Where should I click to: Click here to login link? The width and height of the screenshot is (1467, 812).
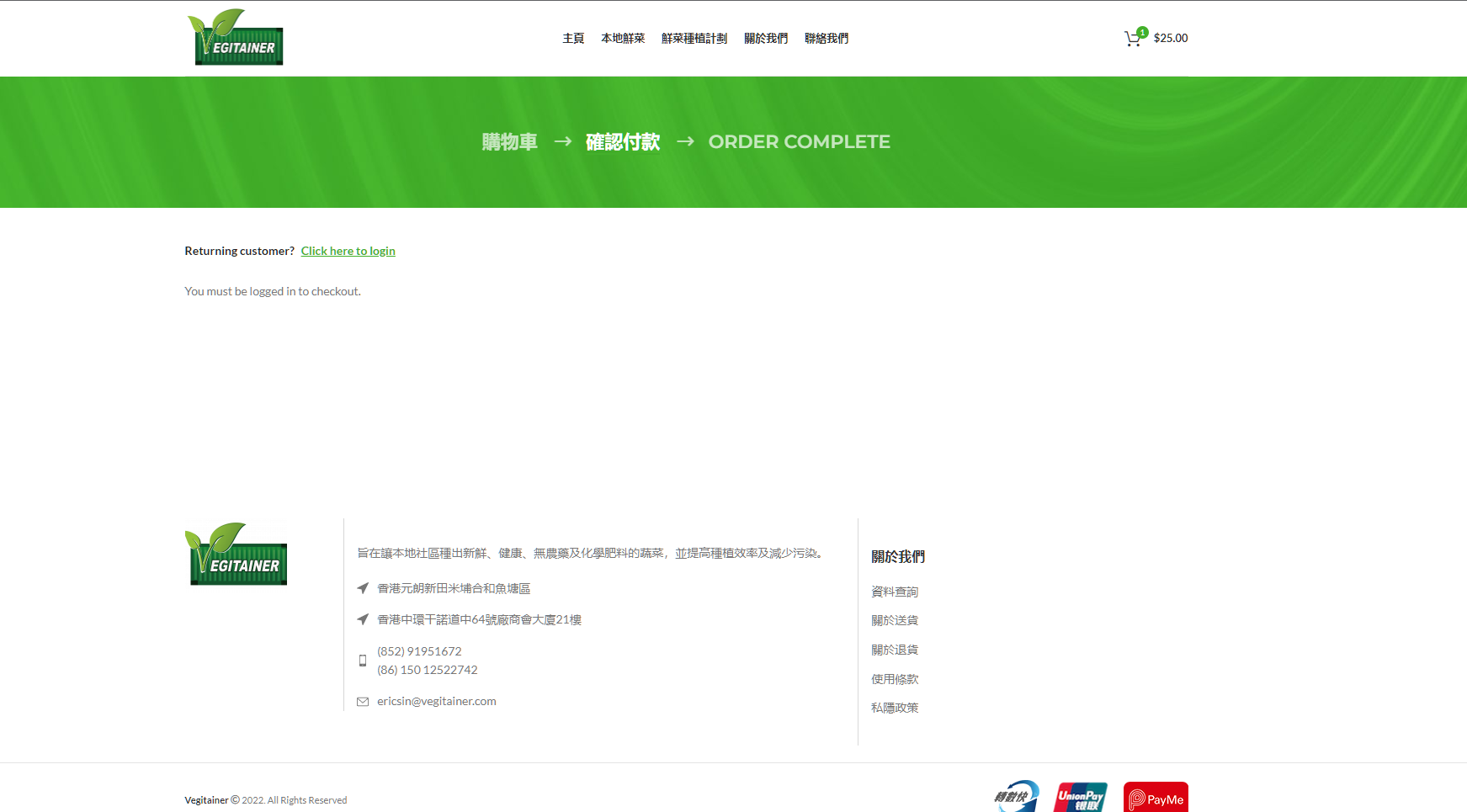point(348,251)
